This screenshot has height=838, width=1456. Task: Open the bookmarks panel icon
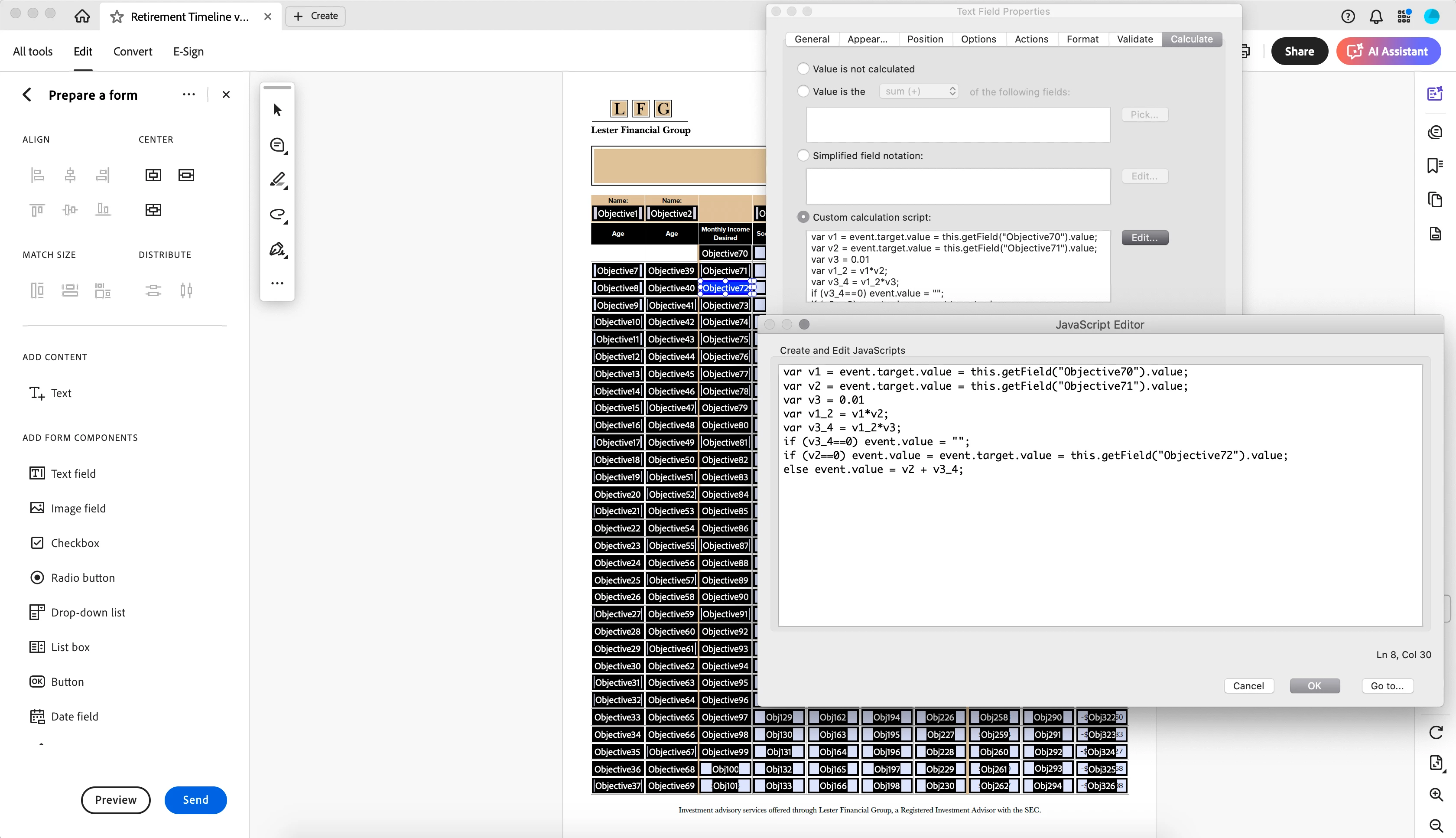point(1435,166)
